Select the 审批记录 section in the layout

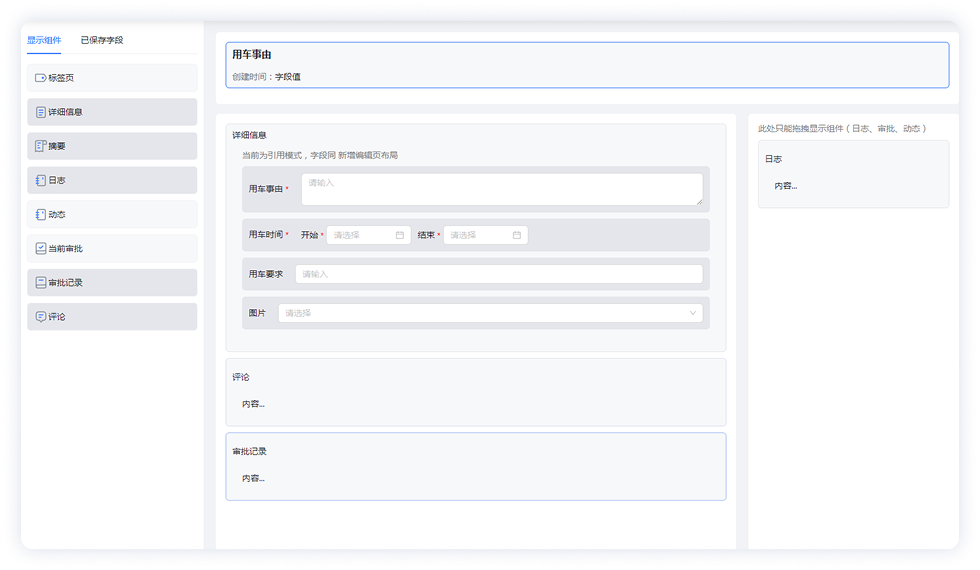[x=476, y=466]
